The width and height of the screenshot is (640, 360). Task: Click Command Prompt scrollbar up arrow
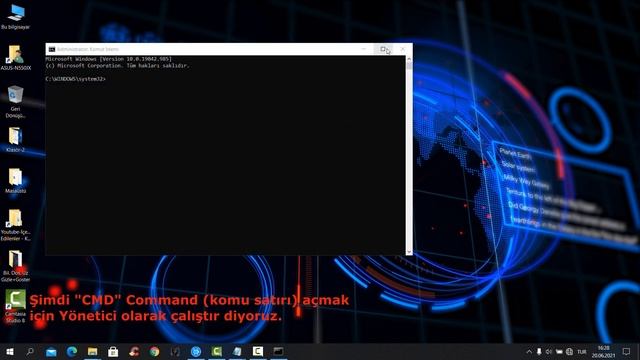point(409,59)
